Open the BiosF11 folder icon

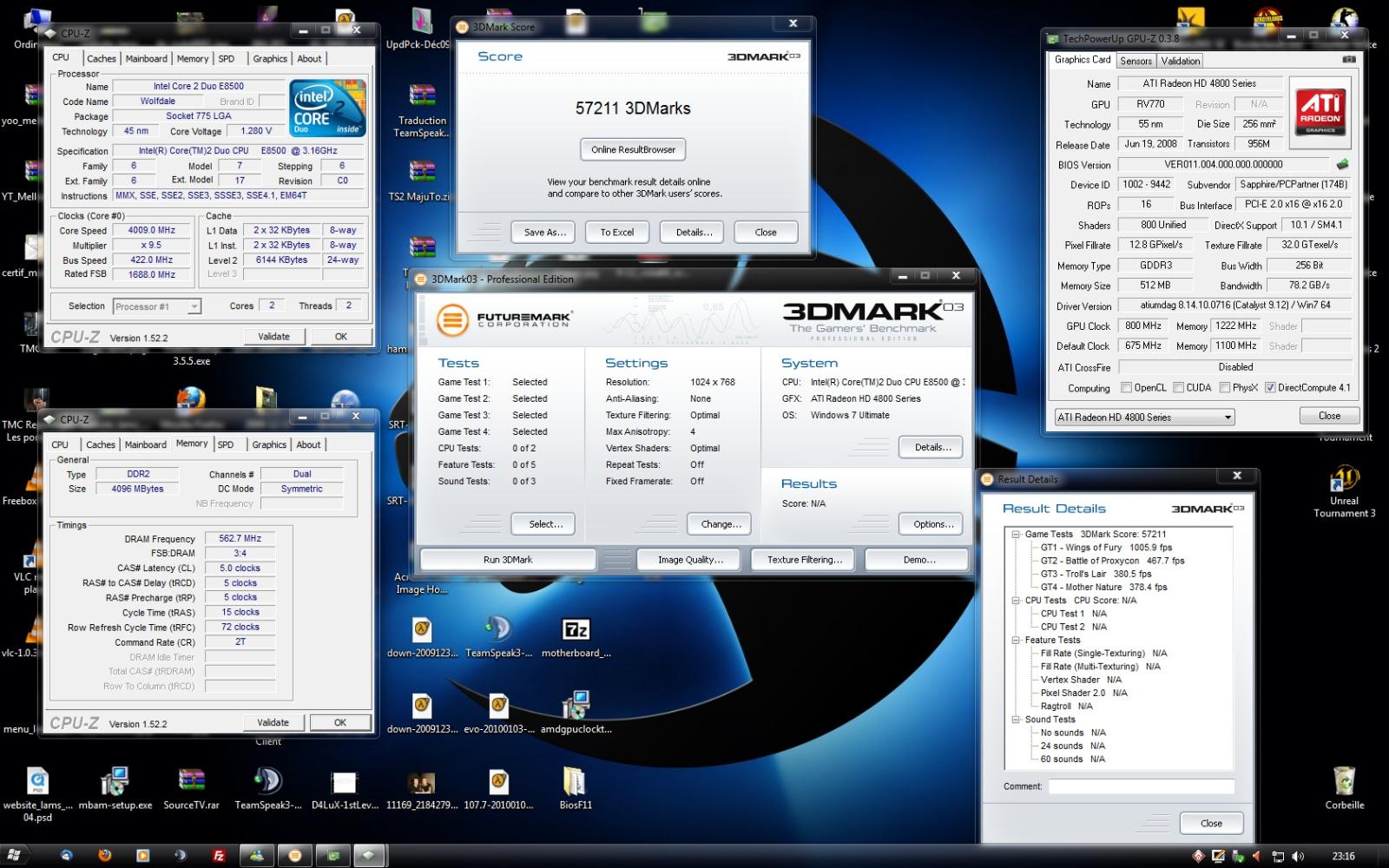(x=575, y=788)
